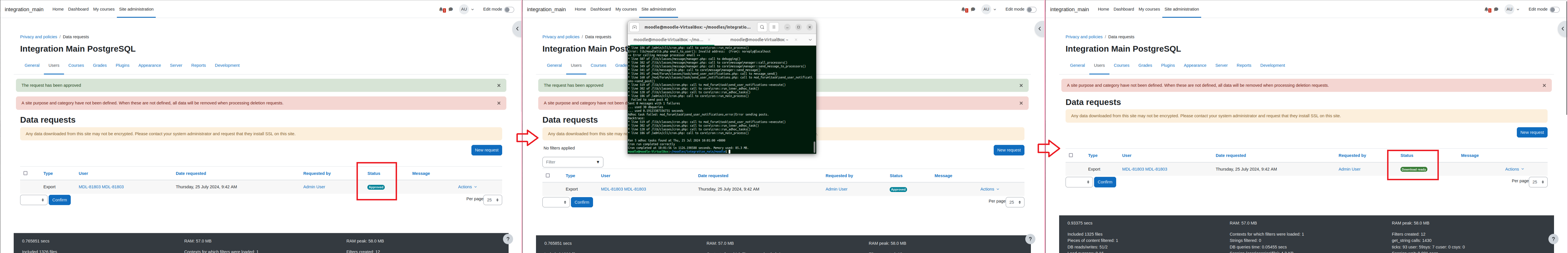Open Admin User link in left panel
The image size is (1568, 253).
coord(314,187)
